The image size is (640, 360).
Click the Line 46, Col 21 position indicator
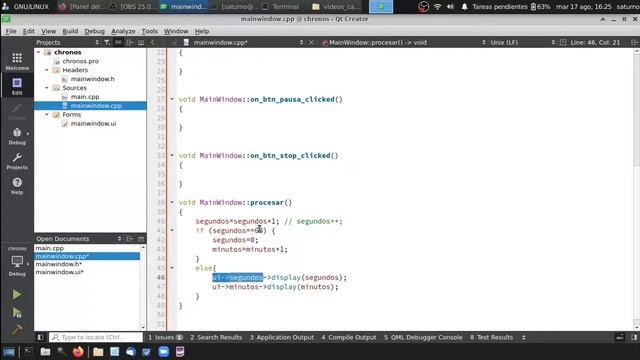pos(595,42)
